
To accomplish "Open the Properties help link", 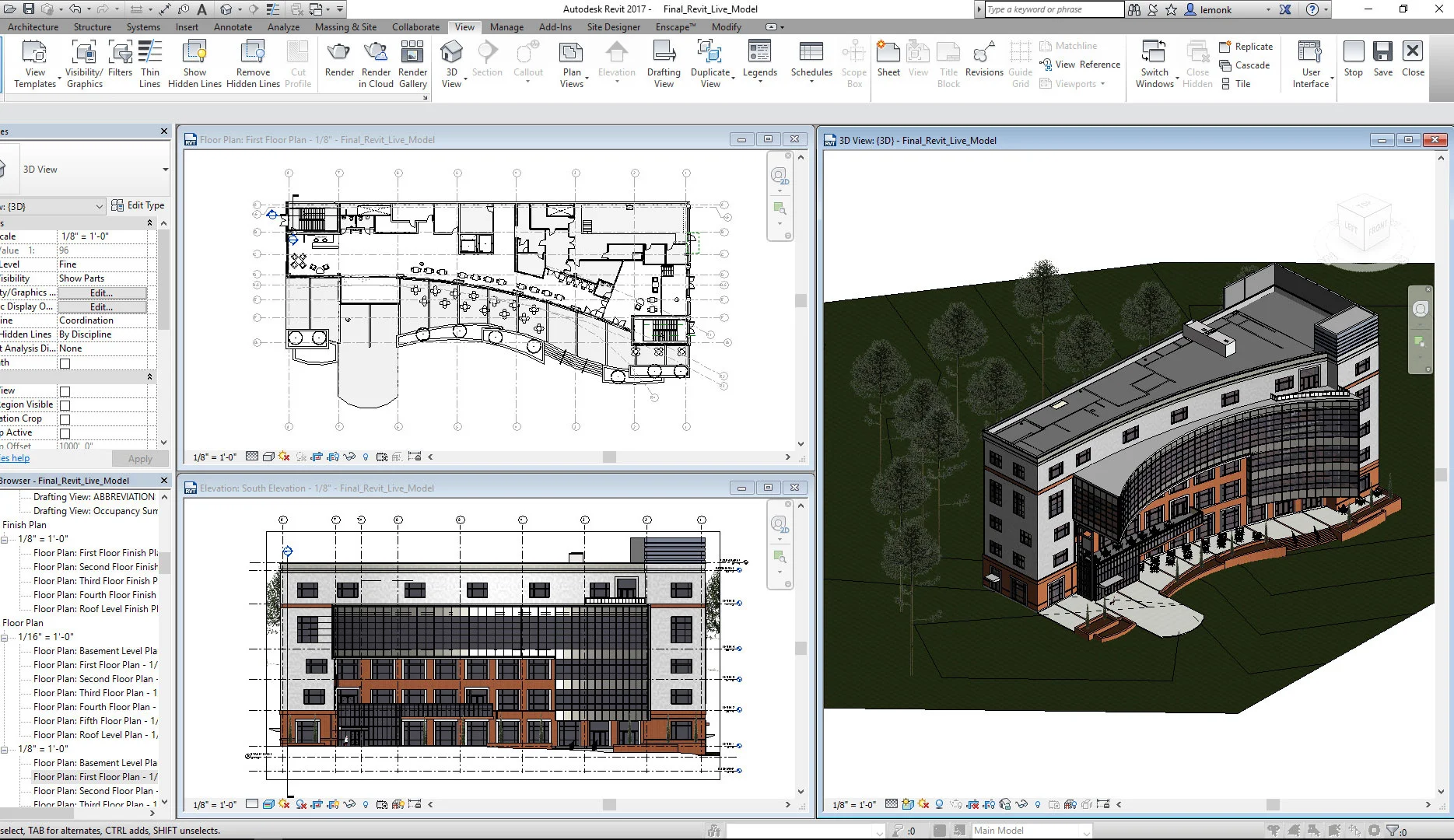I will 15,458.
